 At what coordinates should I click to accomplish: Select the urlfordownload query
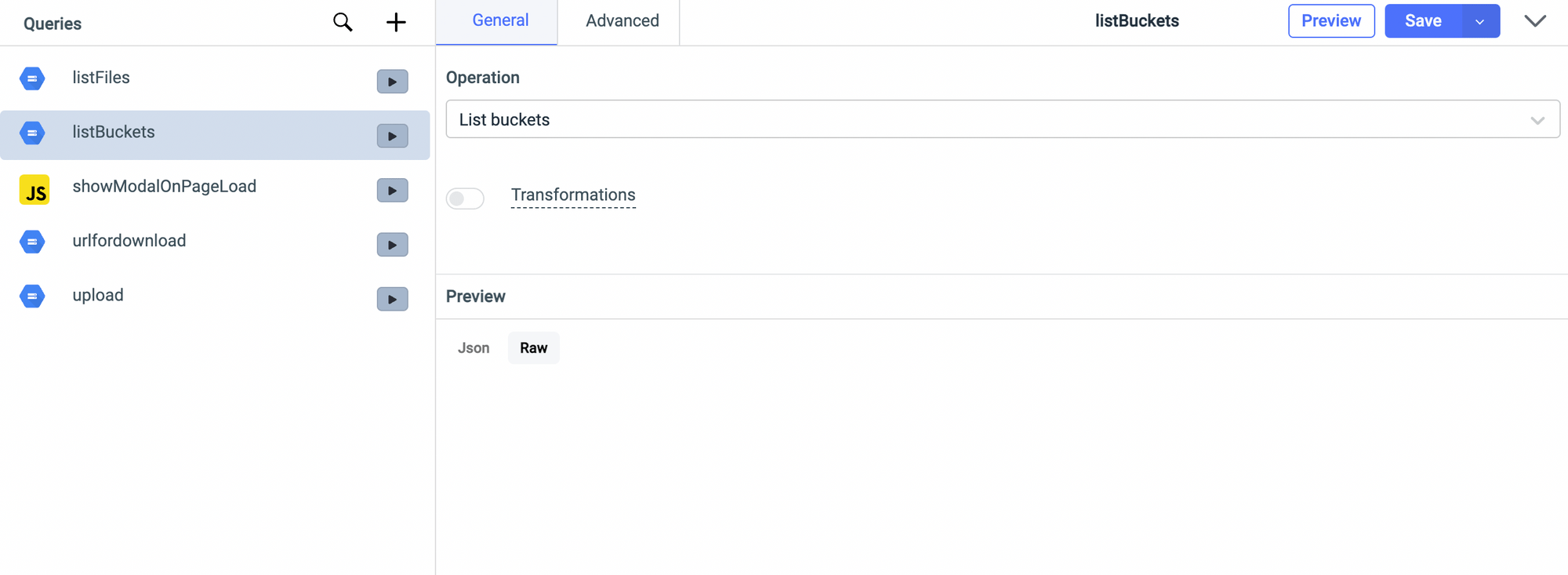(x=129, y=241)
